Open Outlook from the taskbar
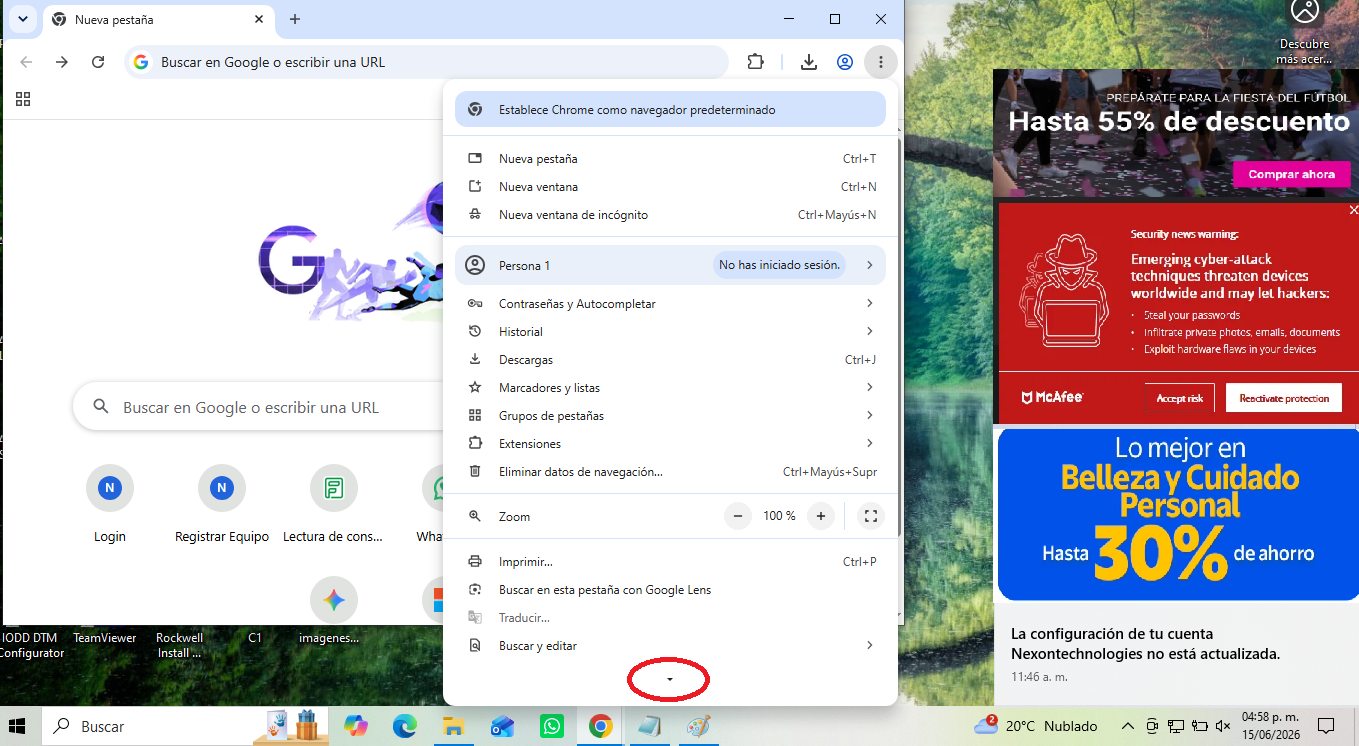Image resolution: width=1359 pixels, height=746 pixels. click(503, 726)
